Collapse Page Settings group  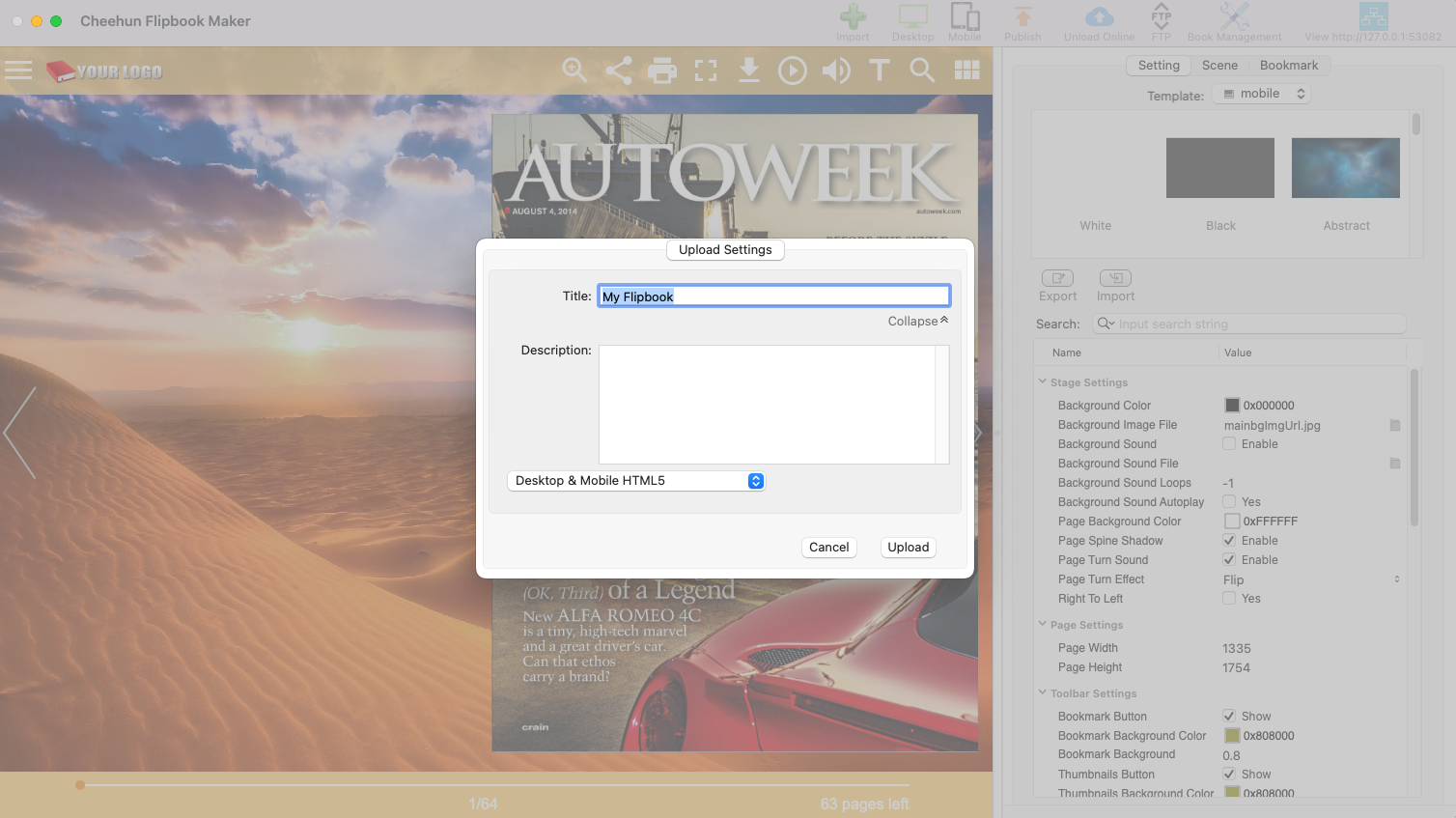(1043, 624)
